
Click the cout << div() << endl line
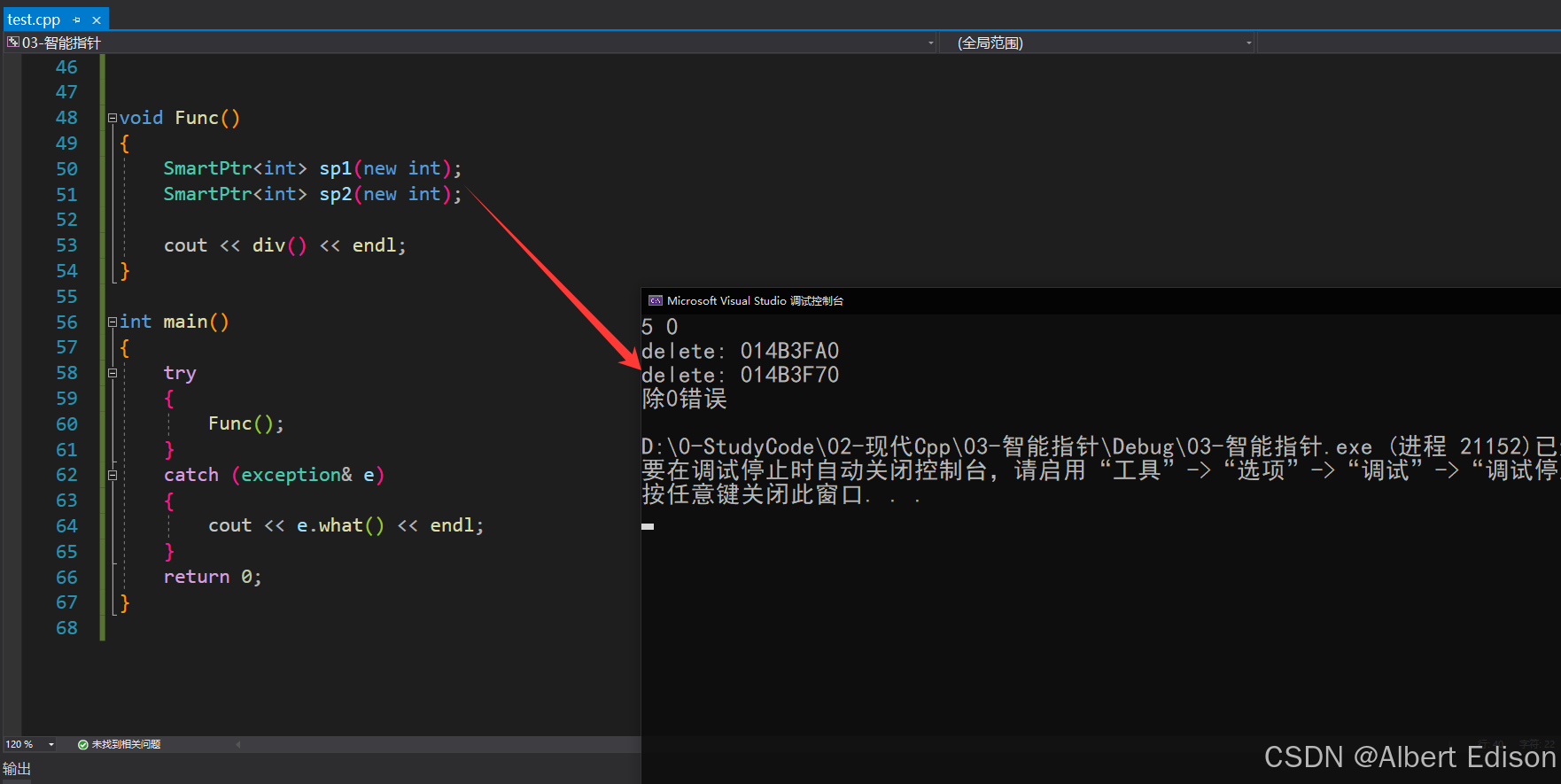click(284, 245)
